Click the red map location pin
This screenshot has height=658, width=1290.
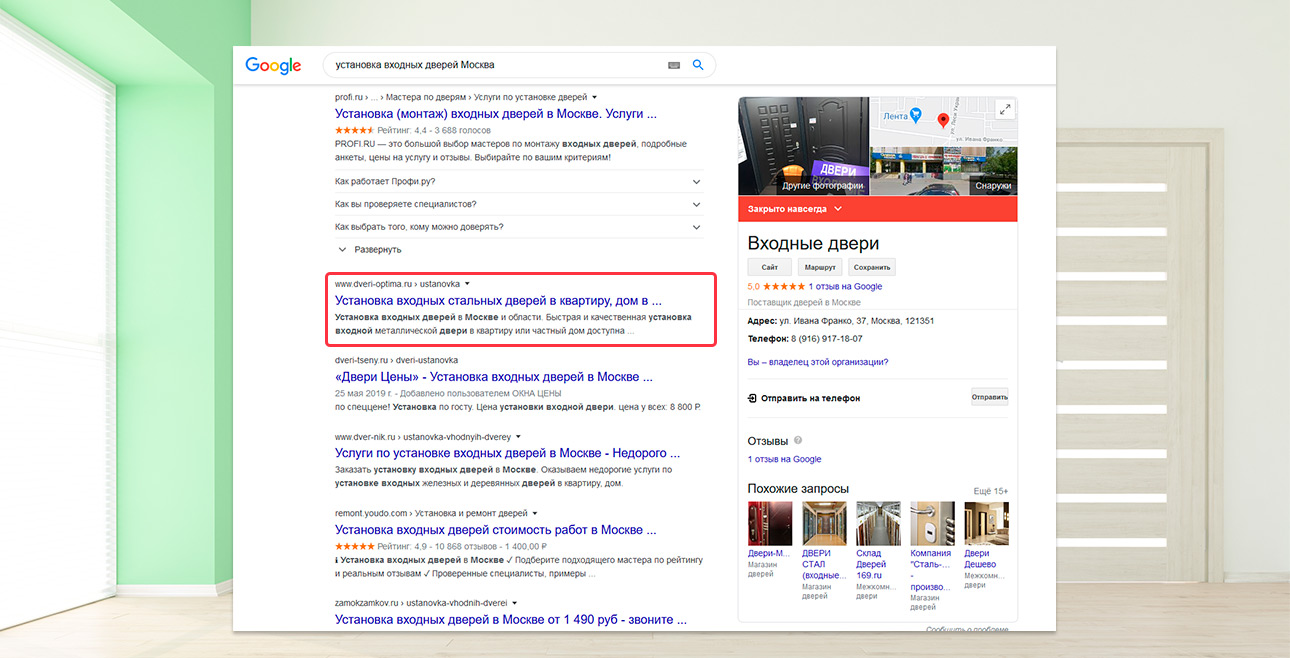point(942,121)
